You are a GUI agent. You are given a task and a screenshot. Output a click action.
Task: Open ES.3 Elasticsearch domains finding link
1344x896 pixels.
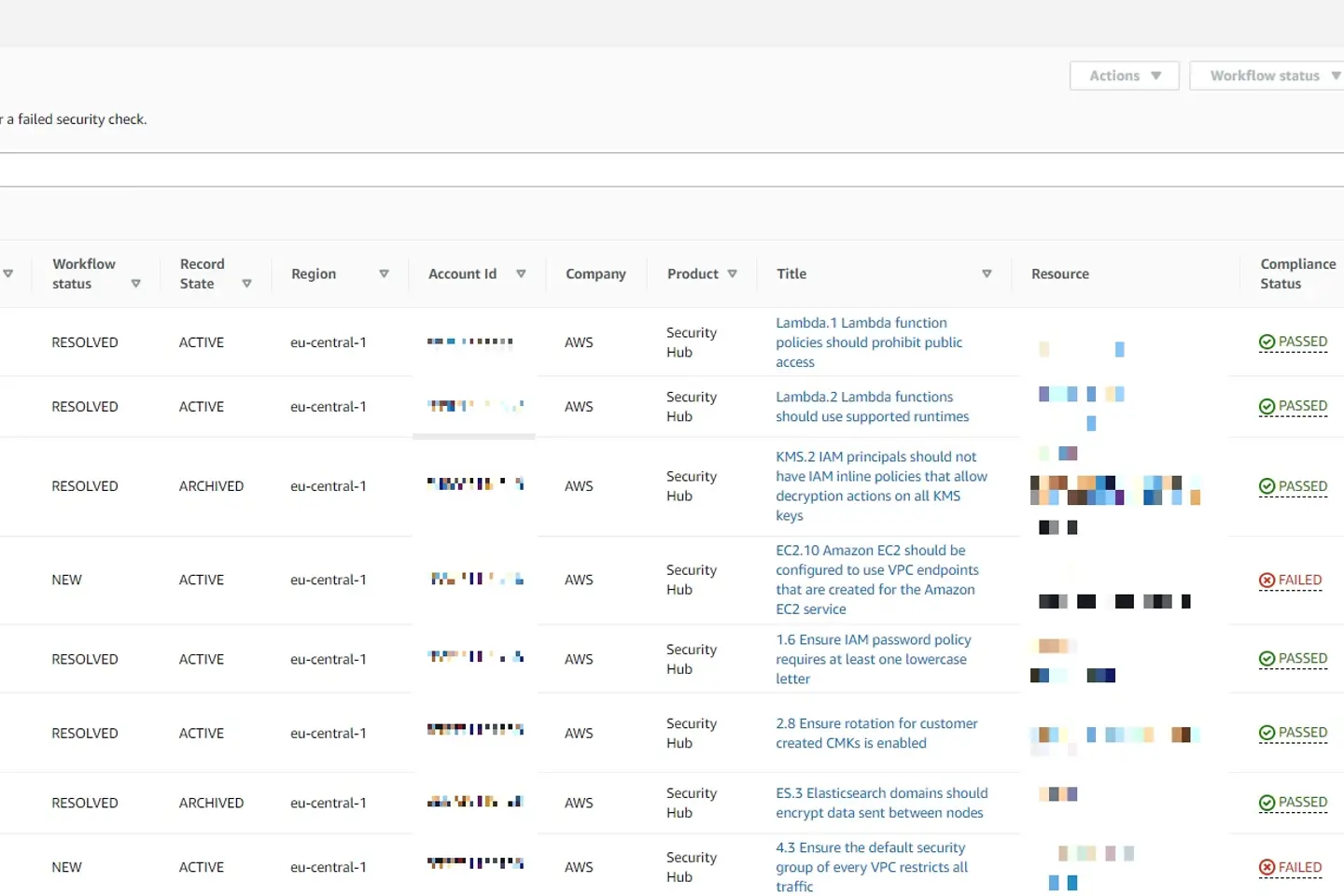(881, 803)
